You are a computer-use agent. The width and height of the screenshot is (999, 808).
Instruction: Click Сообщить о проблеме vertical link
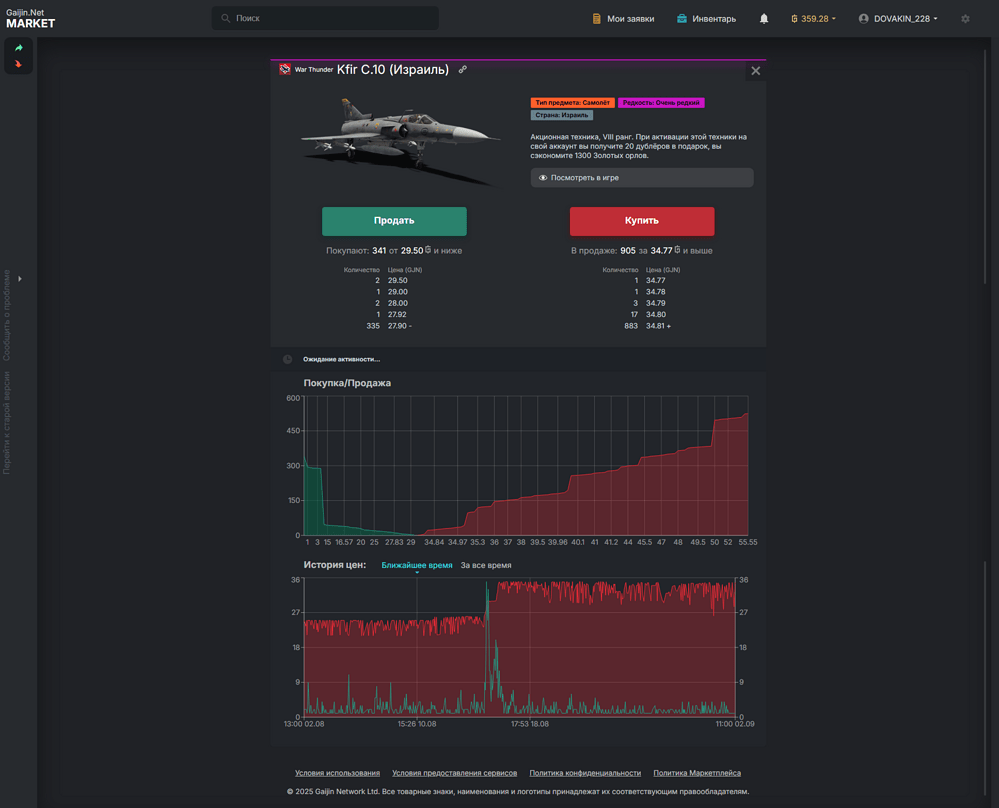(x=7, y=315)
